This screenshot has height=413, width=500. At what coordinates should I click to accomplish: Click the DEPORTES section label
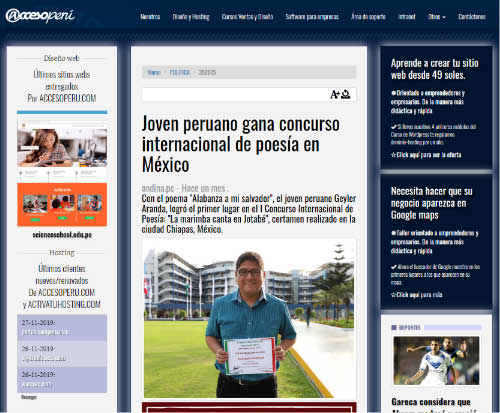[410, 328]
